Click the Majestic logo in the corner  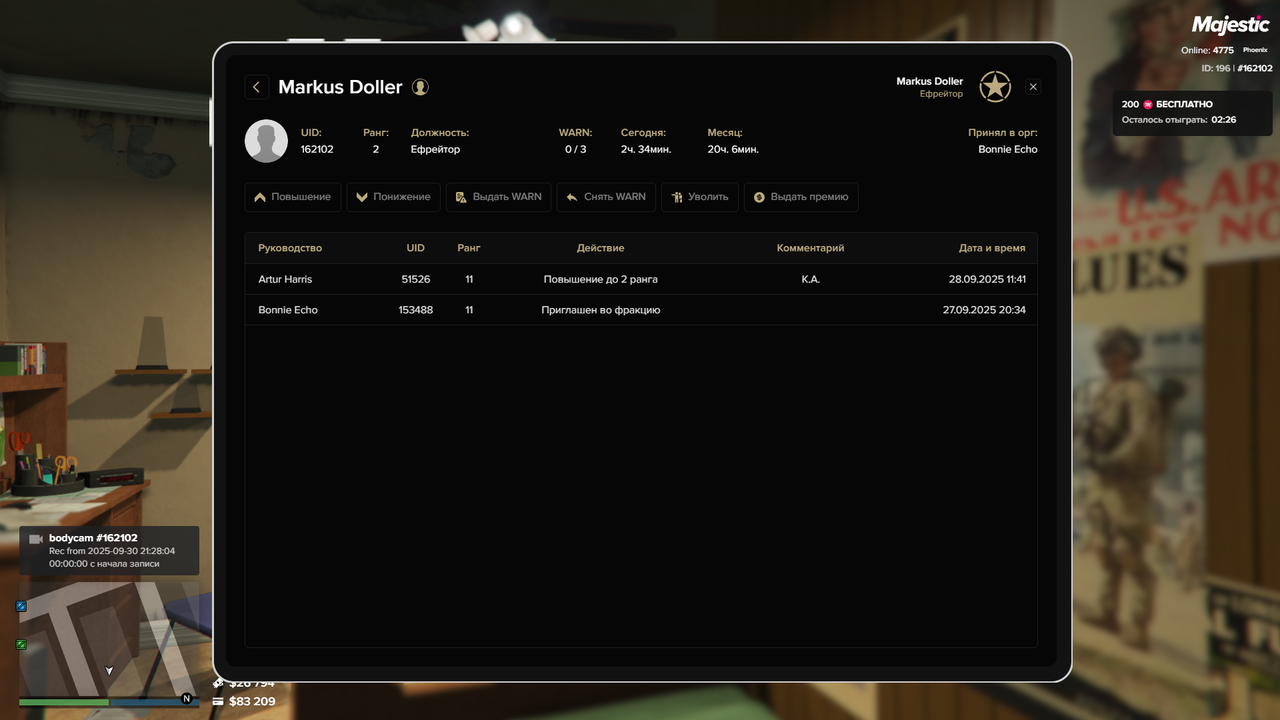pyautogui.click(x=1229, y=24)
